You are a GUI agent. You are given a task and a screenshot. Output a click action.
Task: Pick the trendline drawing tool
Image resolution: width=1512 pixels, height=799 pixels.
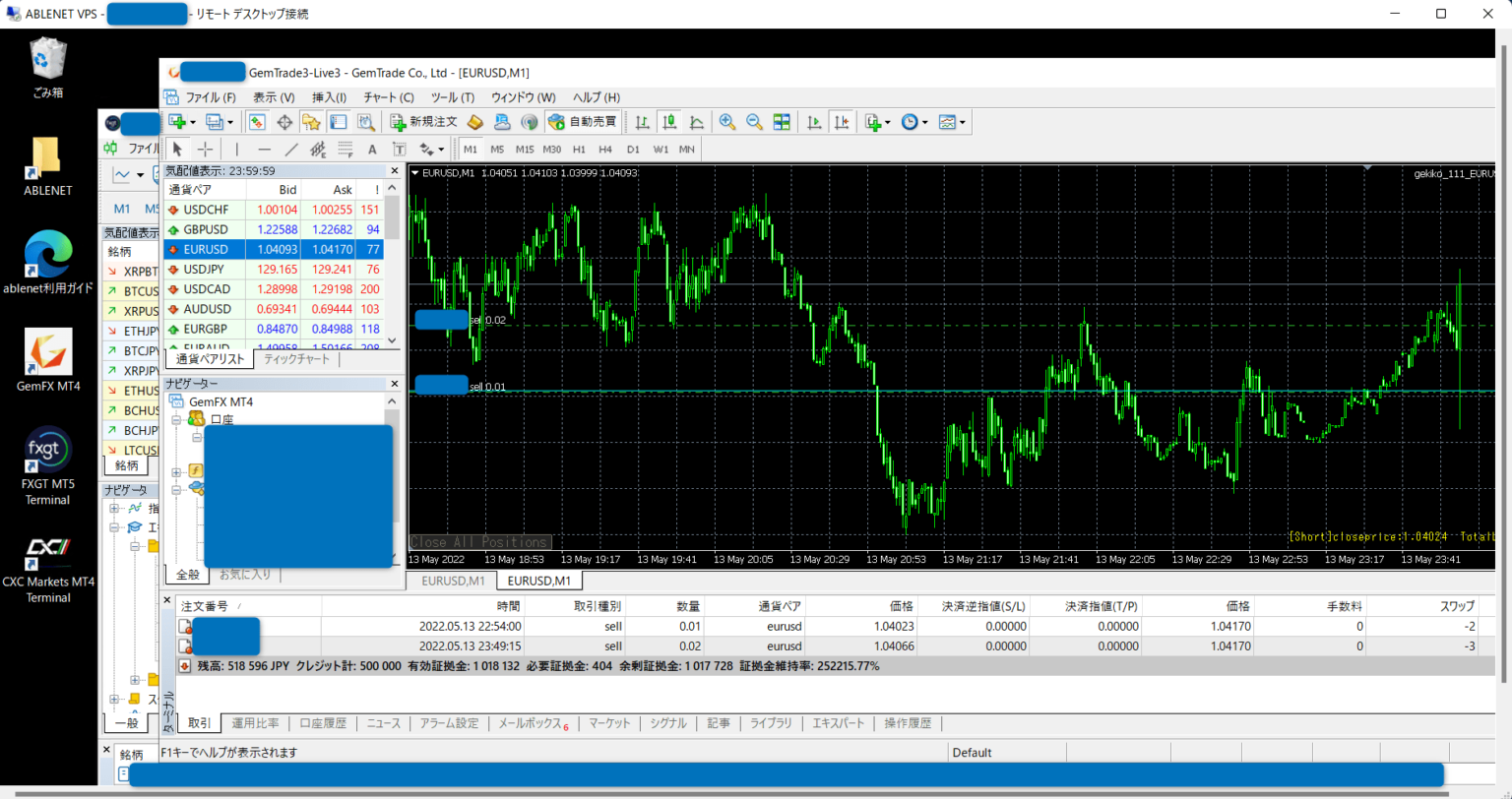point(291,149)
